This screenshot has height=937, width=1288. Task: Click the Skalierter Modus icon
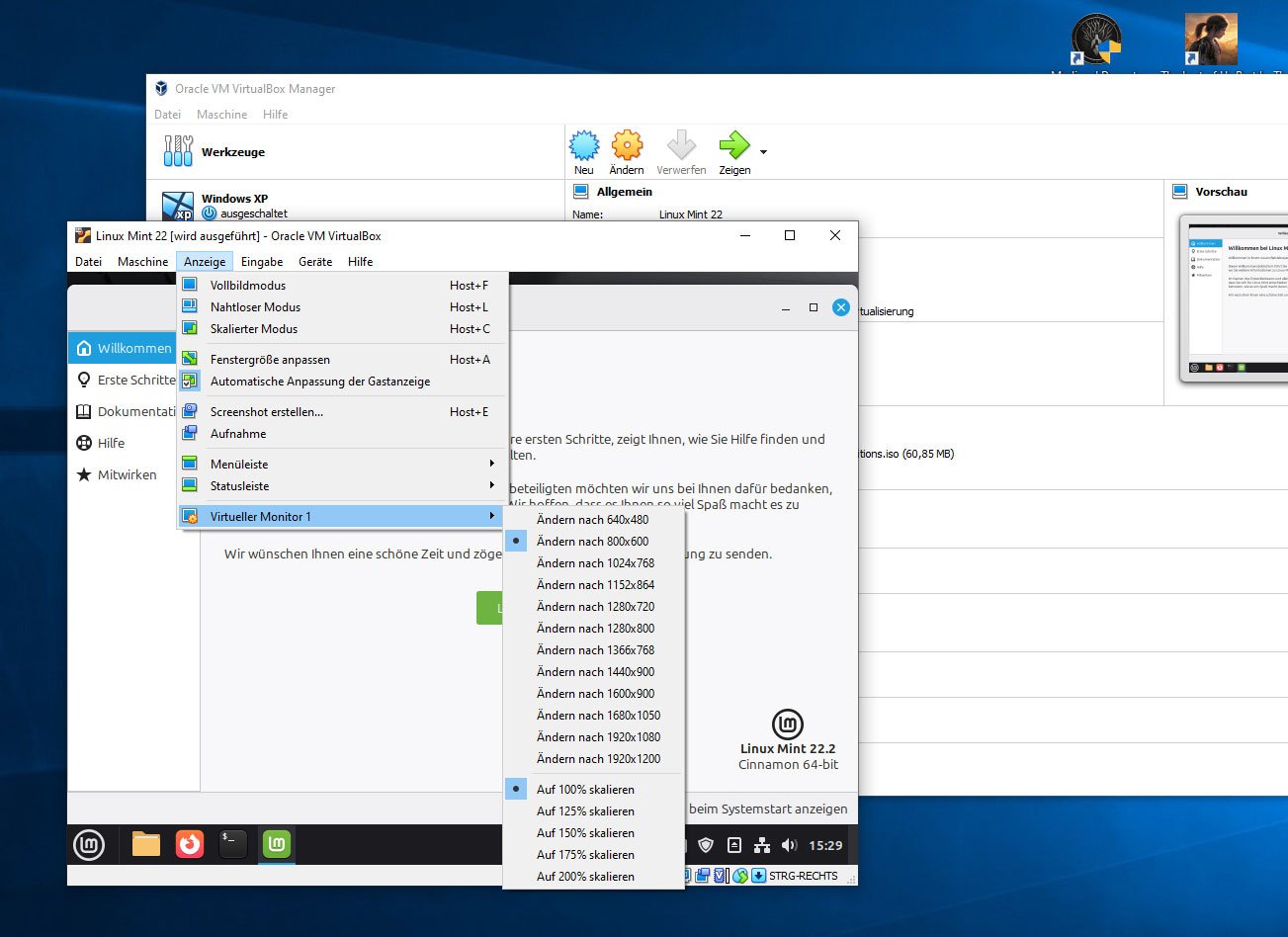(x=190, y=328)
